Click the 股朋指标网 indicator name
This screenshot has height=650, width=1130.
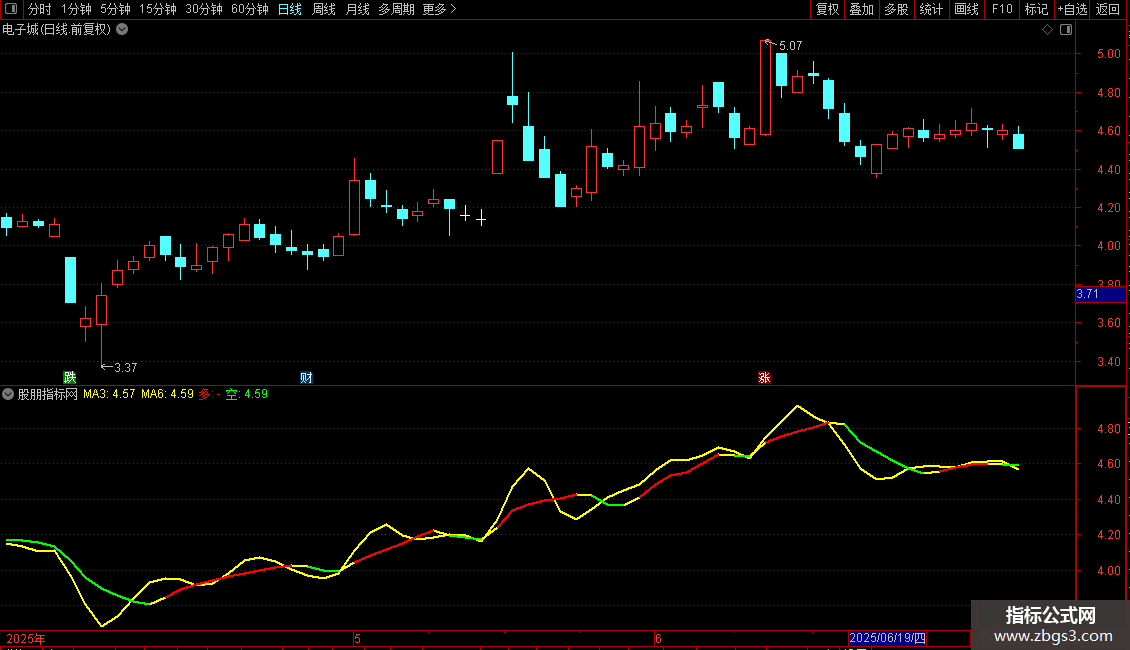point(48,394)
